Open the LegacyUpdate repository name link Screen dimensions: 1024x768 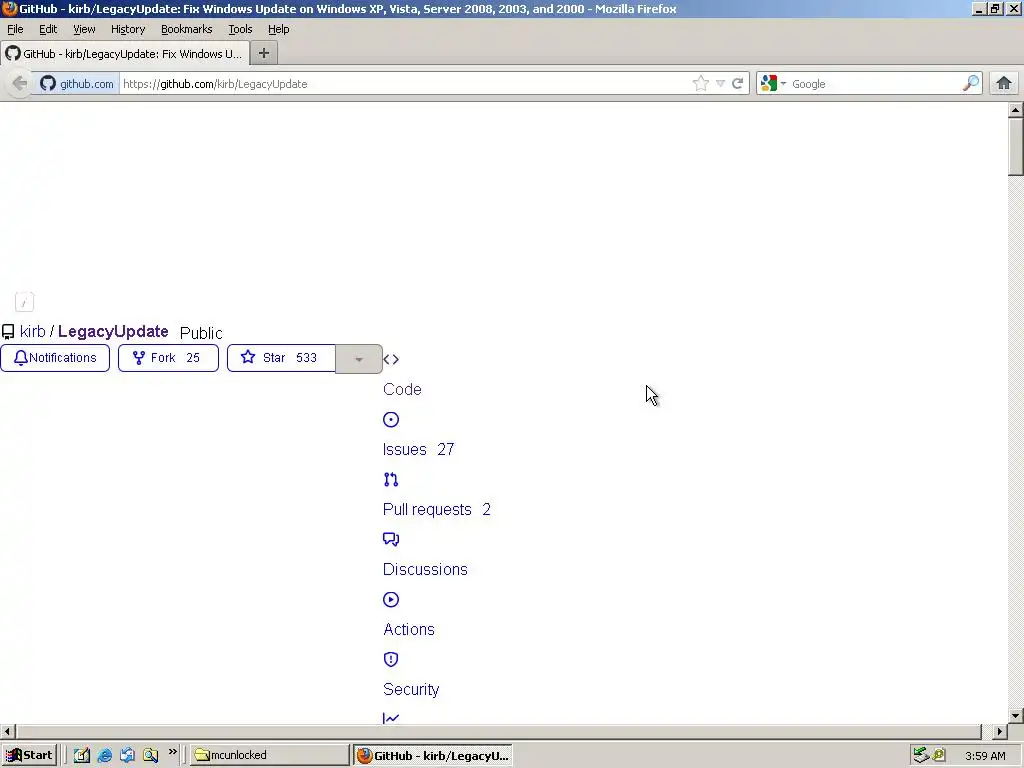point(113,332)
